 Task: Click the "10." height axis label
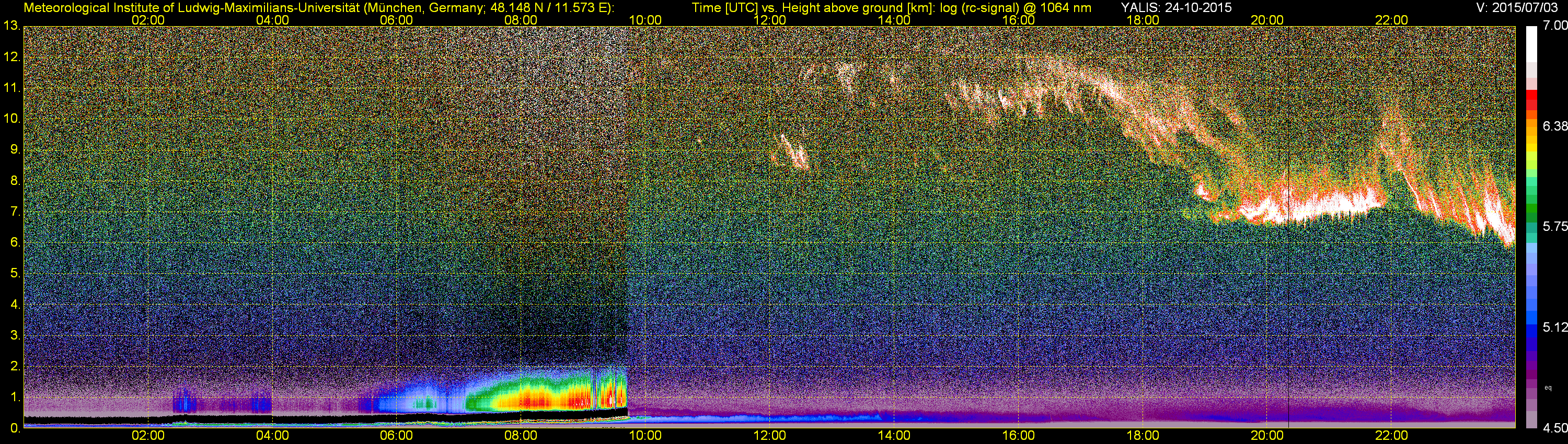click(x=12, y=119)
